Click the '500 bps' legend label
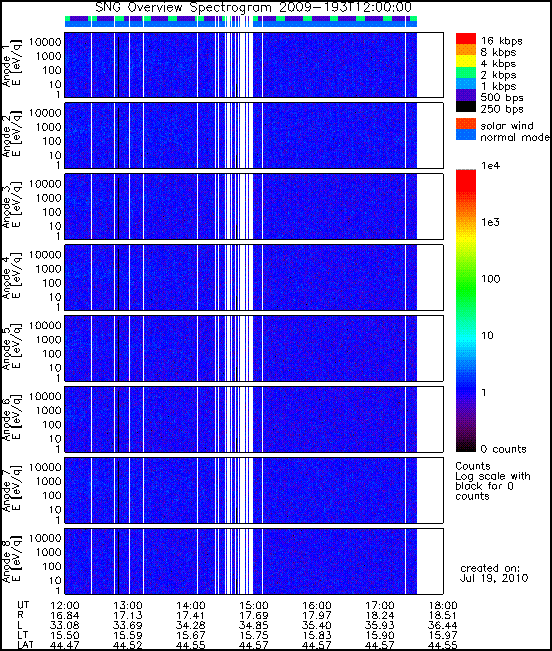This screenshot has width=552, height=651. [501, 98]
